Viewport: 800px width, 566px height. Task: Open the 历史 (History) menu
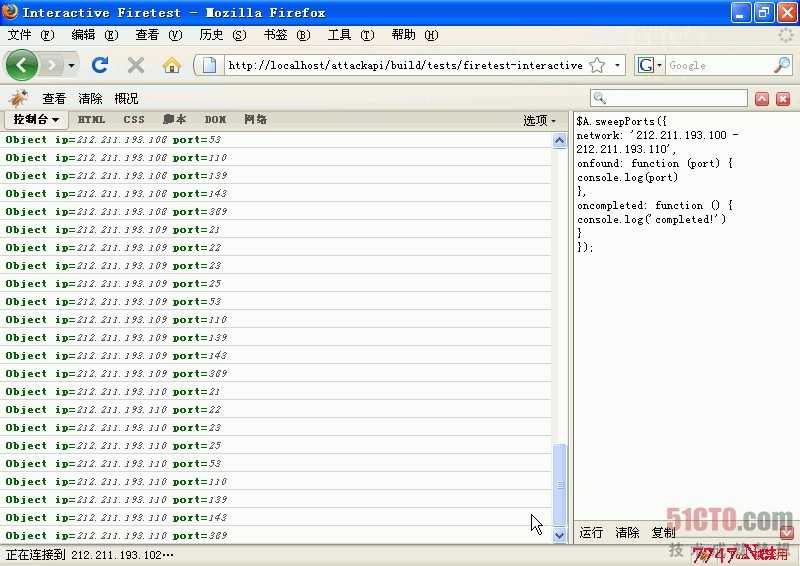[223, 35]
